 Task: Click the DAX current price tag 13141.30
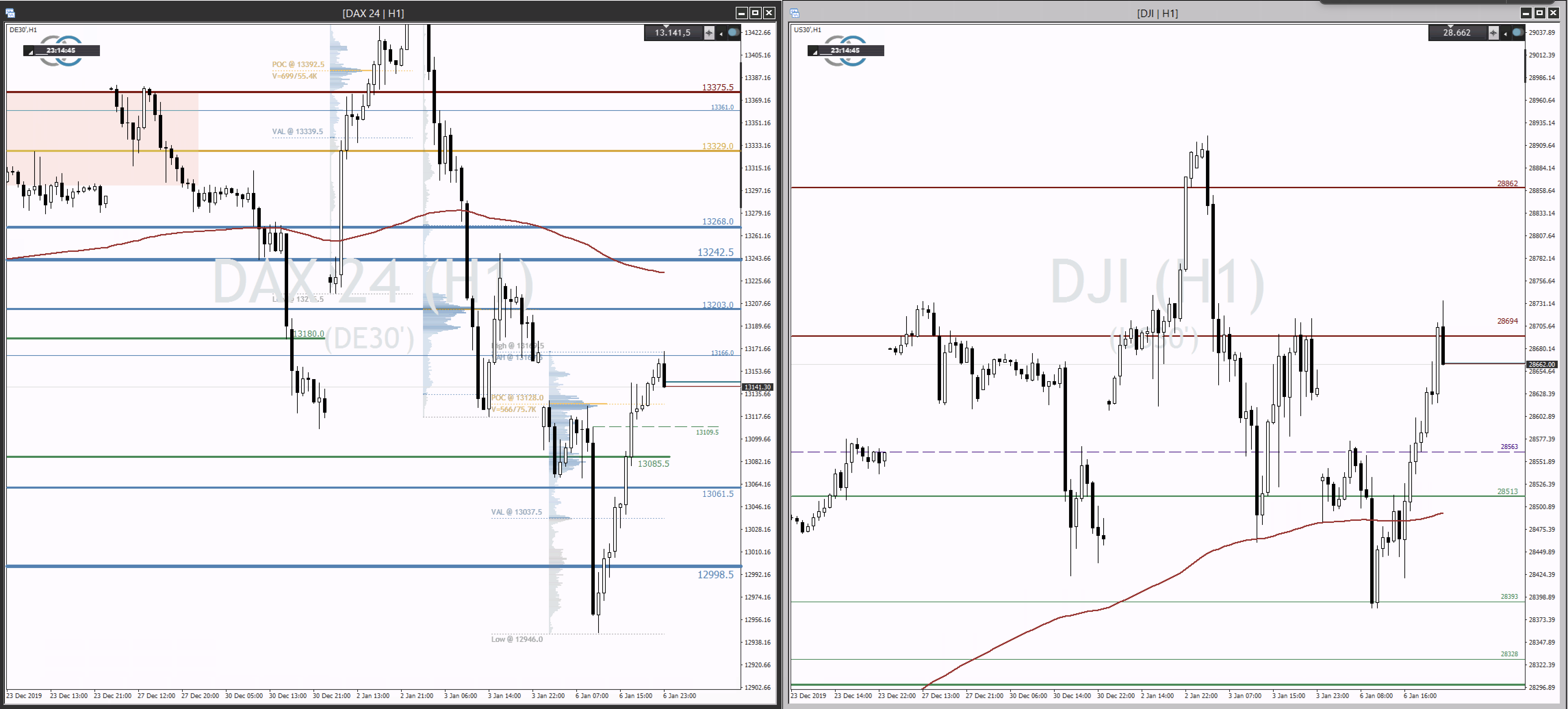(757, 387)
